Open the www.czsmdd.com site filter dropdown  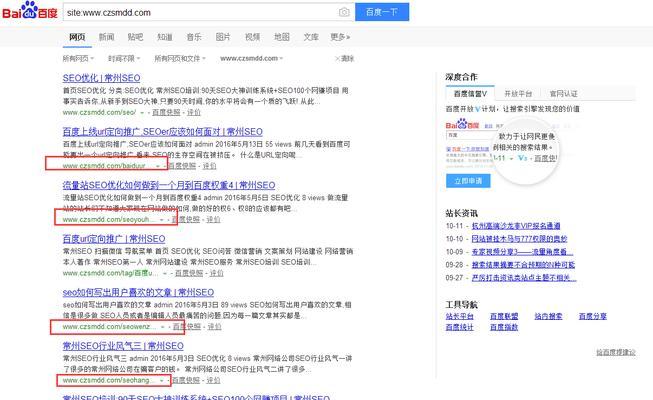pos(252,58)
